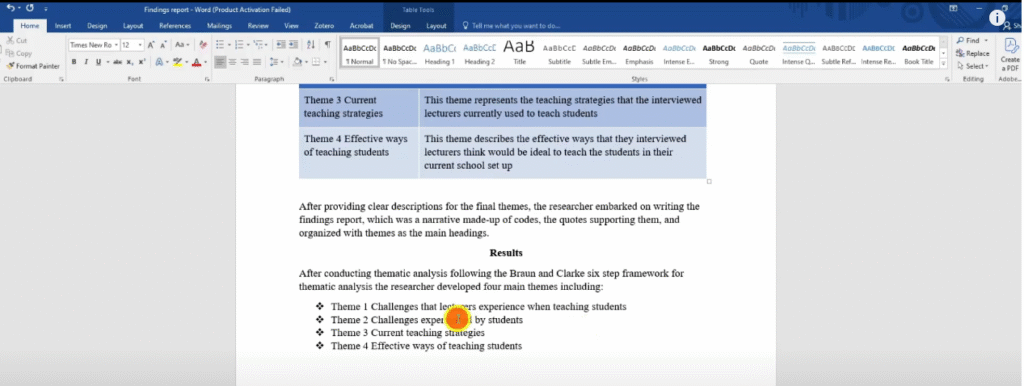
Task: Expand the Styles gallery
Action: coord(944,62)
